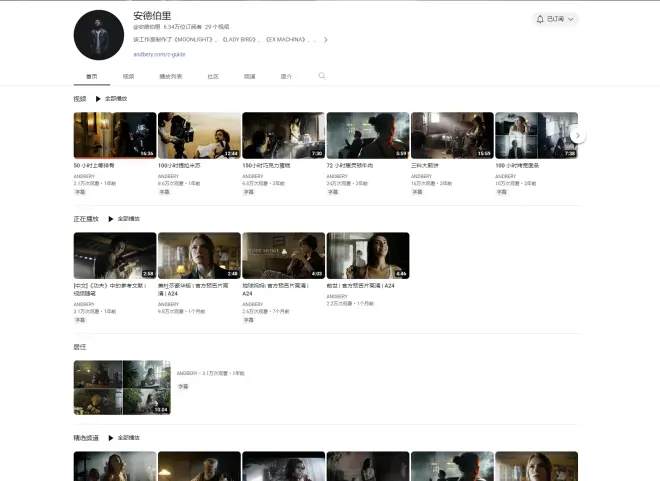
Task: Click 字幕 badge under the first video
Action: point(80,191)
